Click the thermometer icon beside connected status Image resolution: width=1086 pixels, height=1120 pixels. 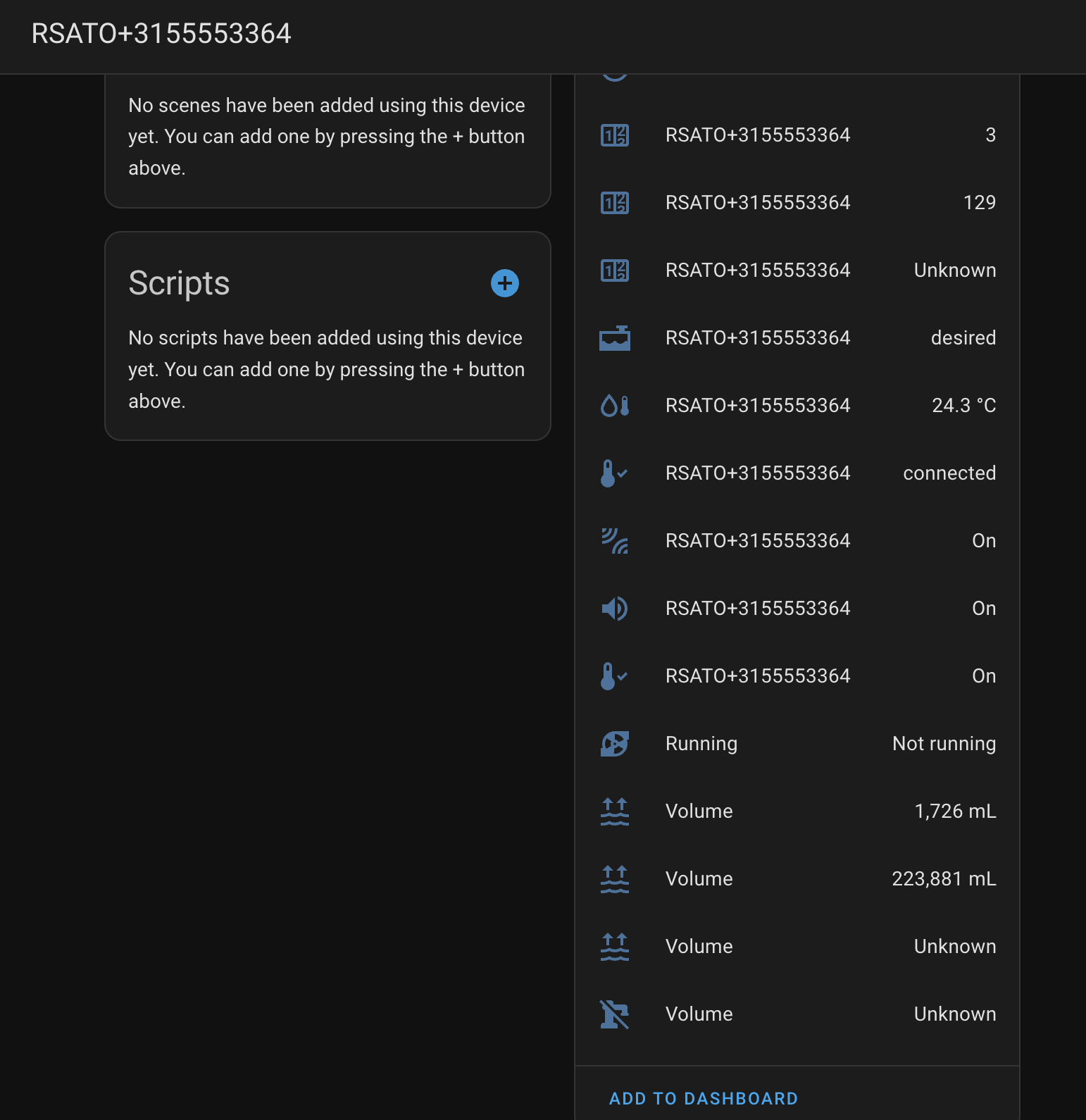(x=614, y=473)
